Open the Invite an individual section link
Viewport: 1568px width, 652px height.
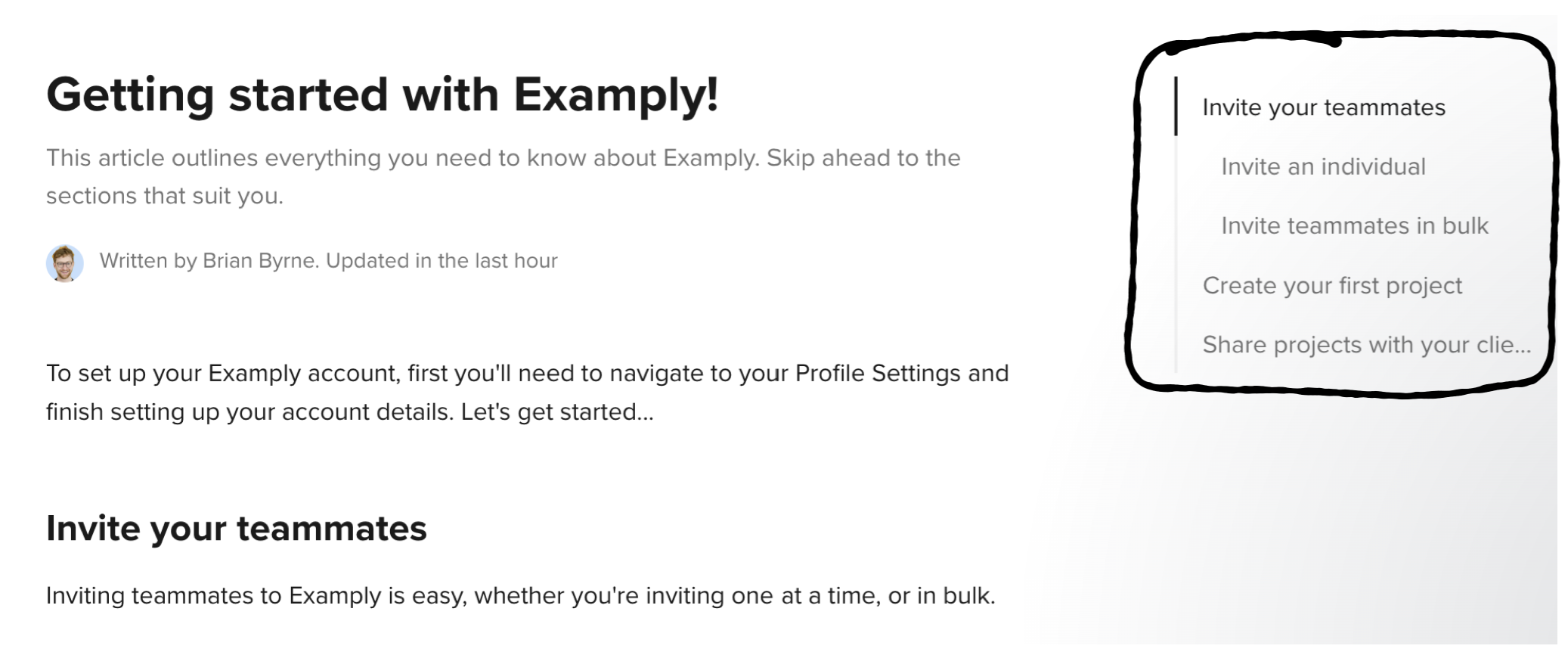[1323, 166]
